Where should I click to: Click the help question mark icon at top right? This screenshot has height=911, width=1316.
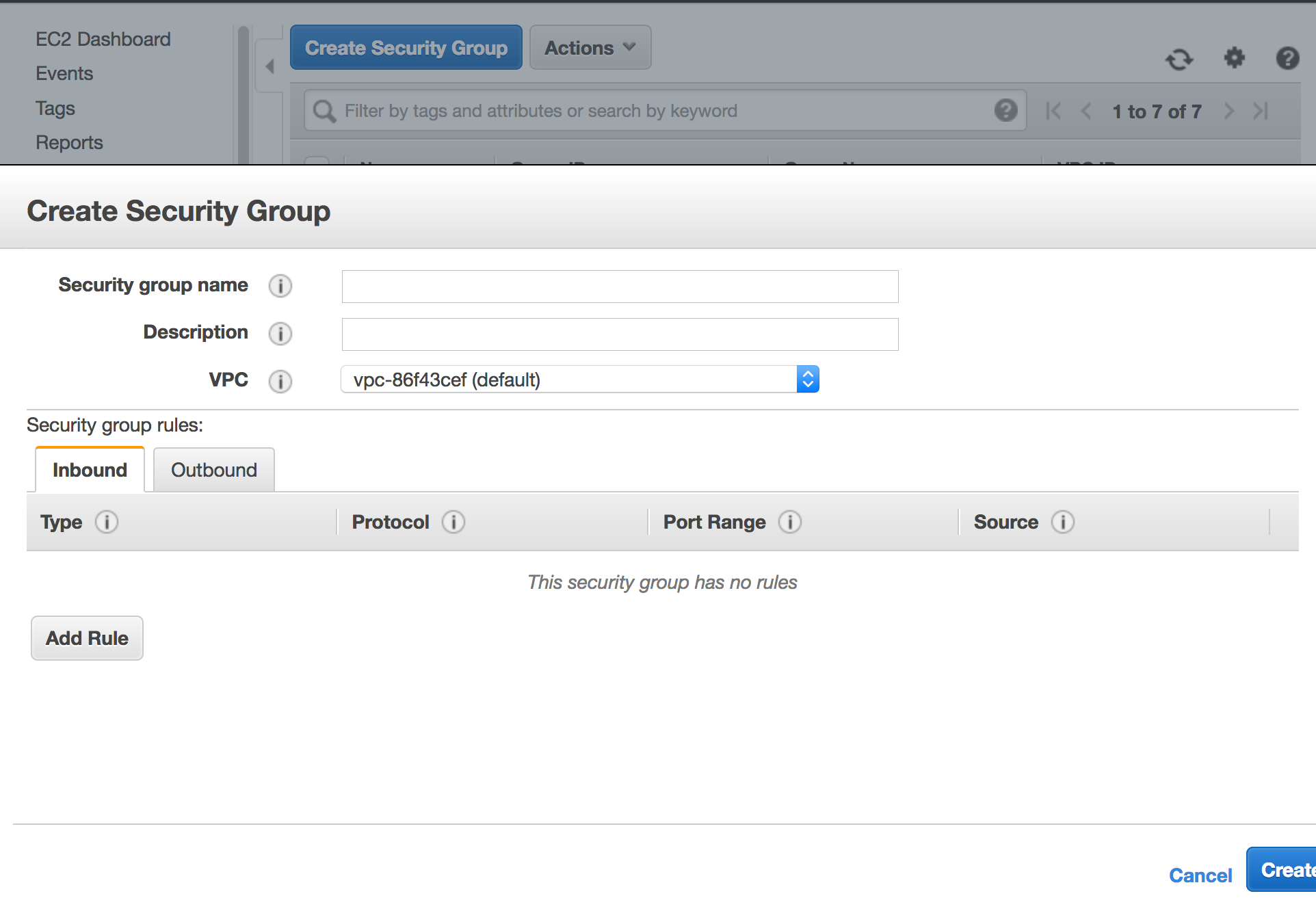(x=1287, y=58)
